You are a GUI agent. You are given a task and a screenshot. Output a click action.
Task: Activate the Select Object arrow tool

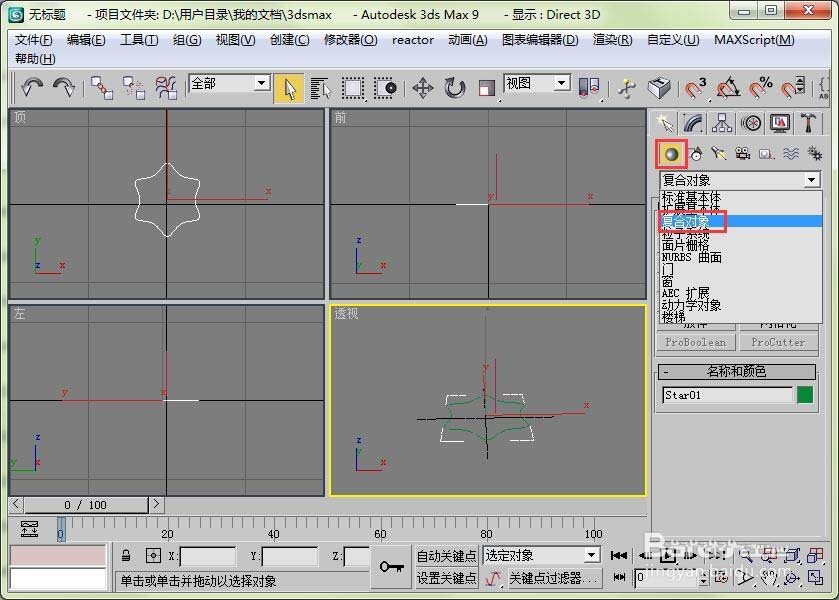point(289,88)
